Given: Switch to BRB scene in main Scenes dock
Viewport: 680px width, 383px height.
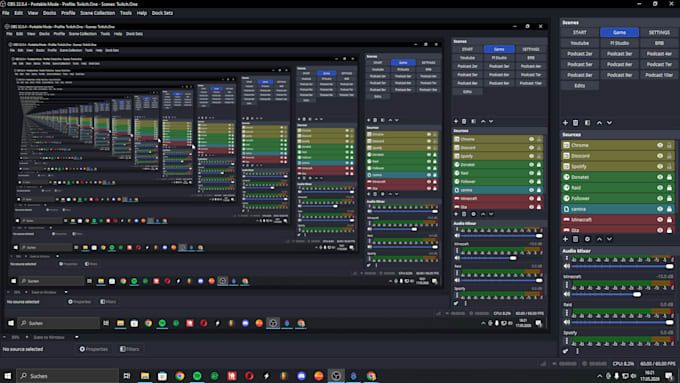Looking at the screenshot, I should pos(659,43).
